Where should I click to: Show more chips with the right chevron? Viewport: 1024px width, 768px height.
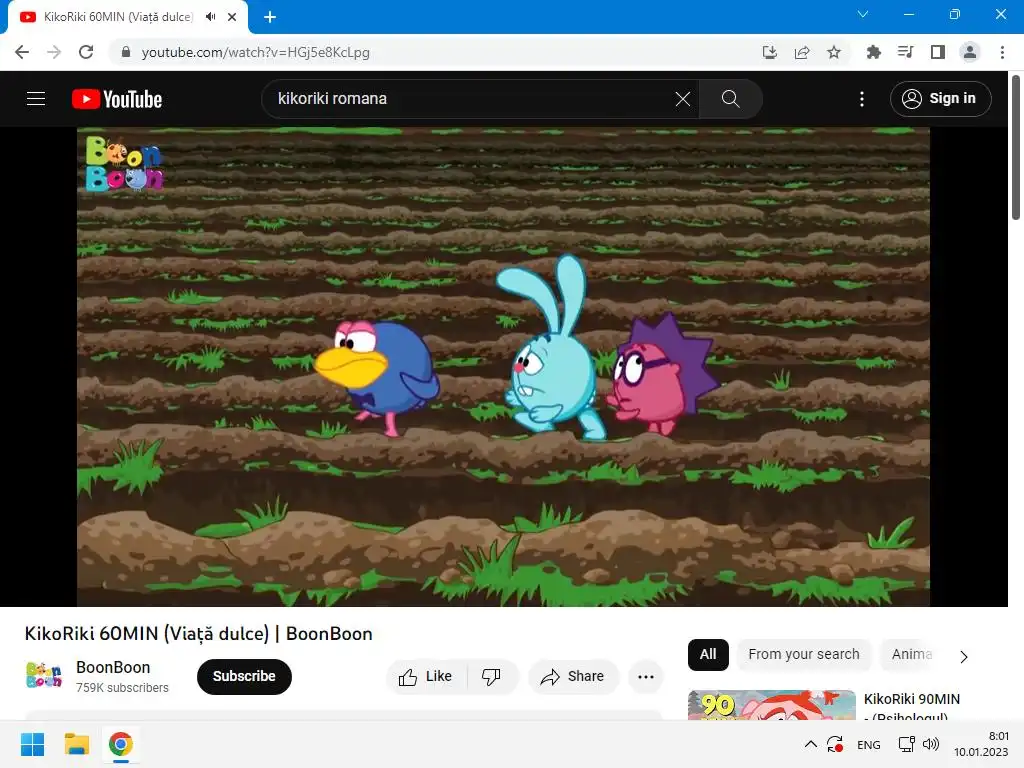[x=964, y=656]
